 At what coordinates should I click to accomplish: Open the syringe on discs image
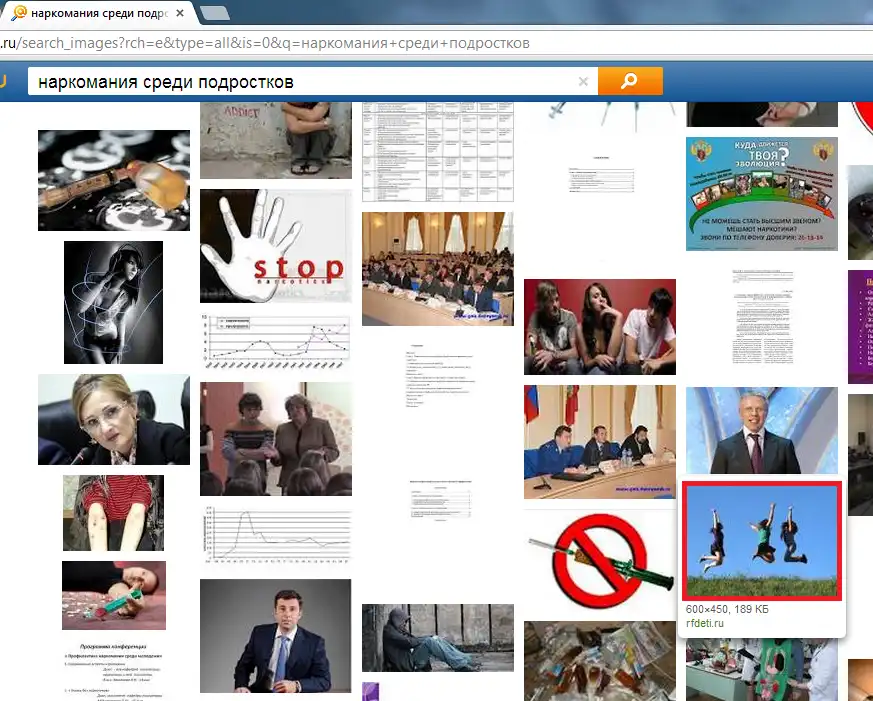click(113, 180)
